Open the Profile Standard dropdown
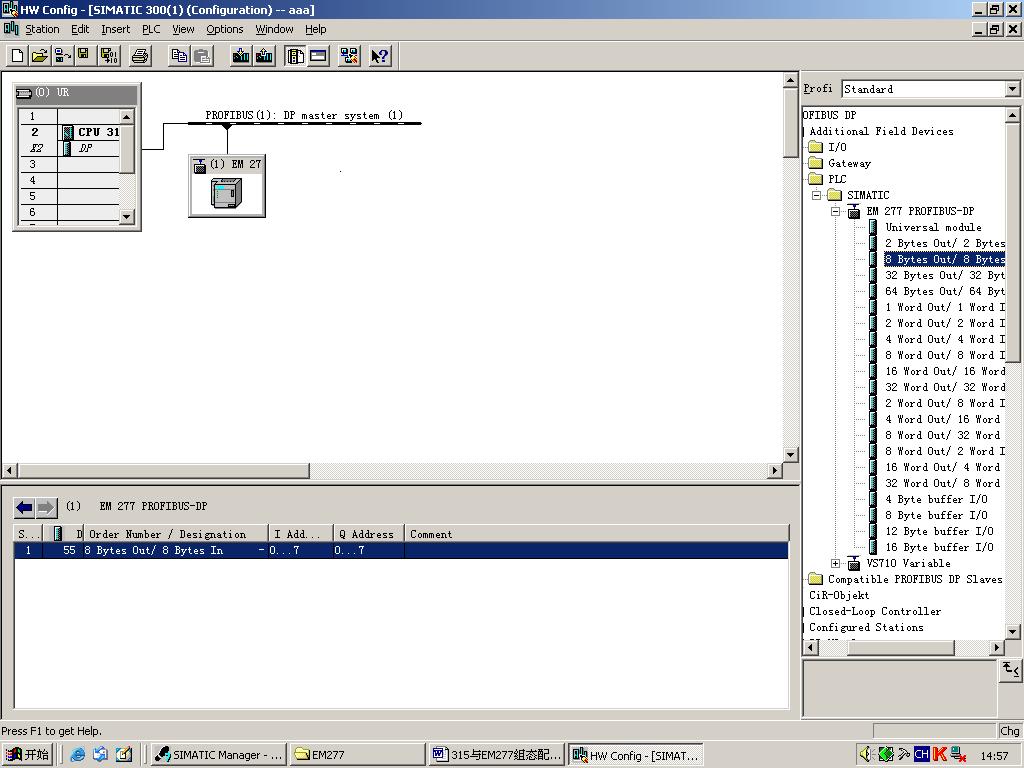 pos(1012,89)
